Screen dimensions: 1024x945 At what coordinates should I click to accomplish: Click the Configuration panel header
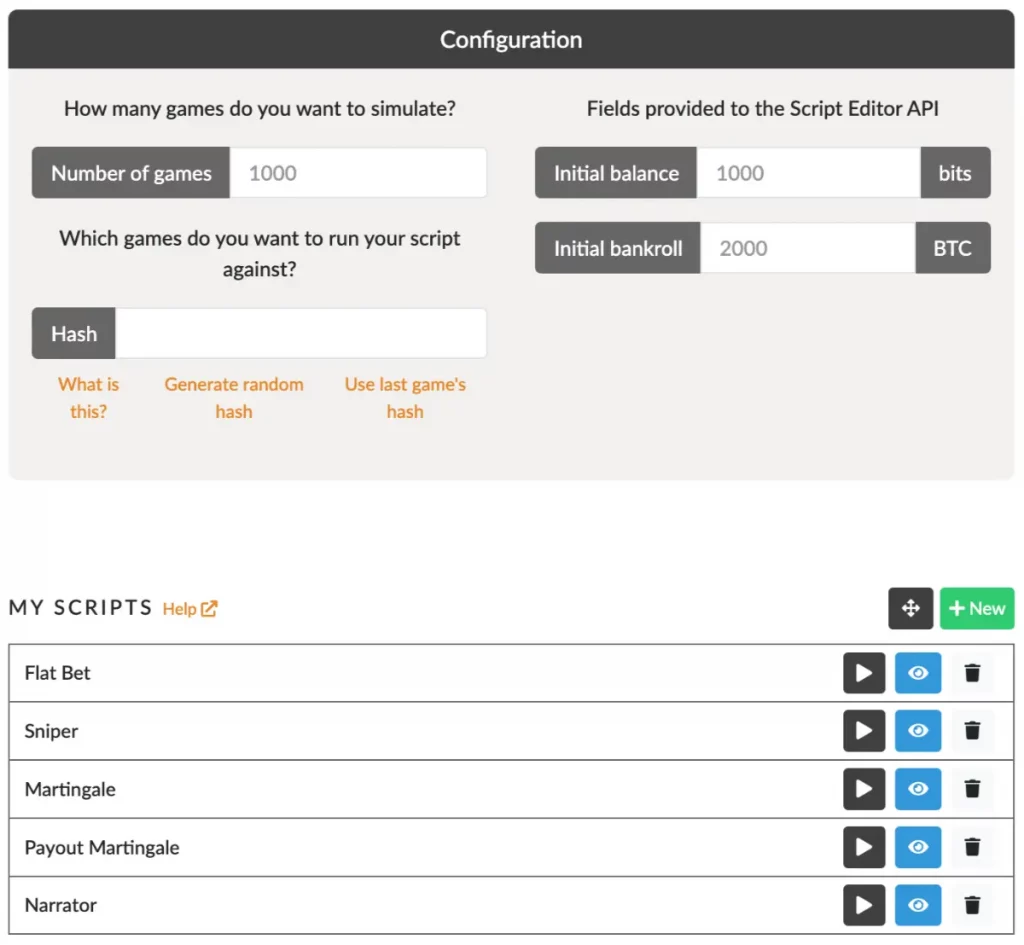(511, 39)
